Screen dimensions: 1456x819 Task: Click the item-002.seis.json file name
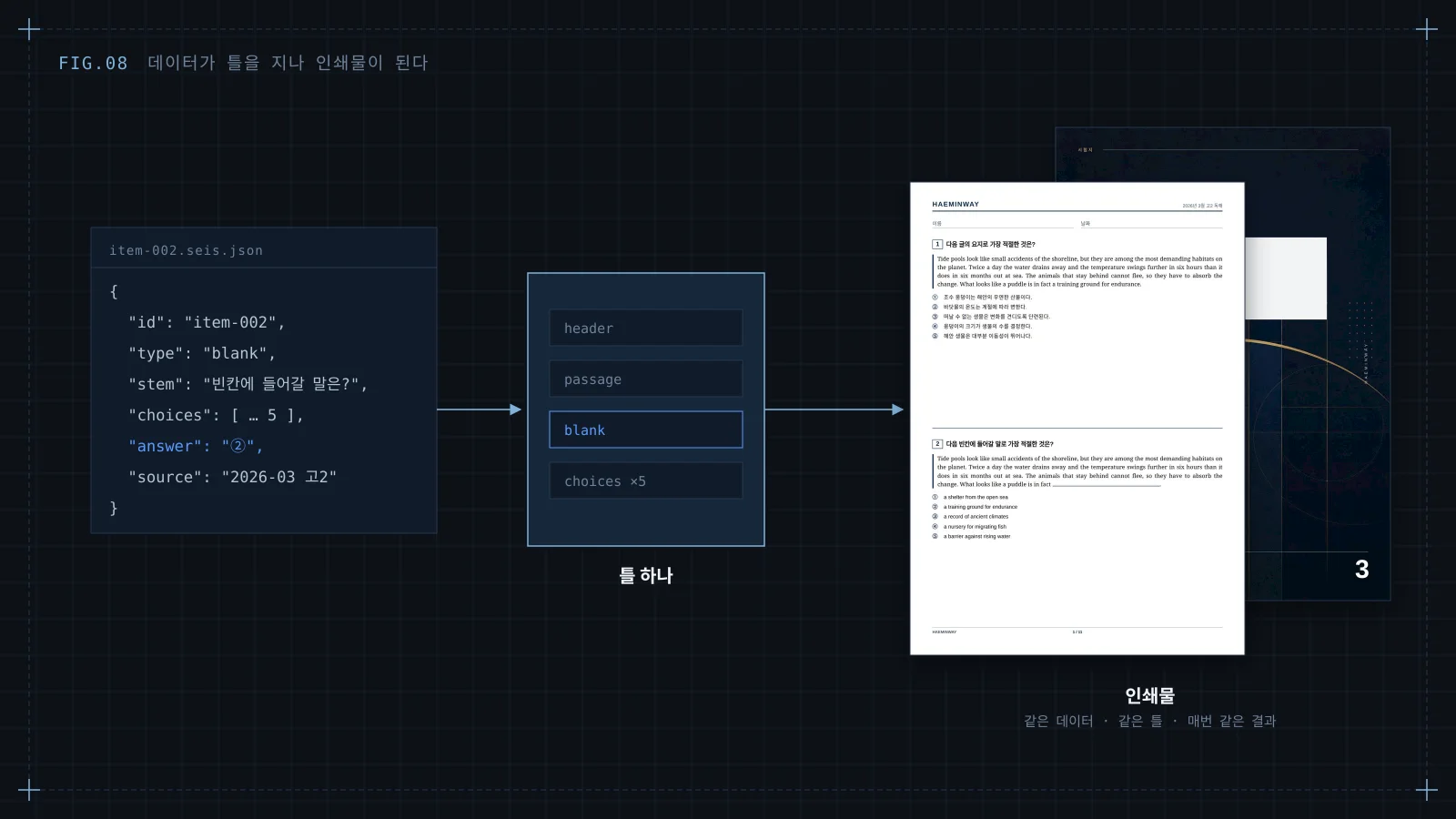point(186,250)
